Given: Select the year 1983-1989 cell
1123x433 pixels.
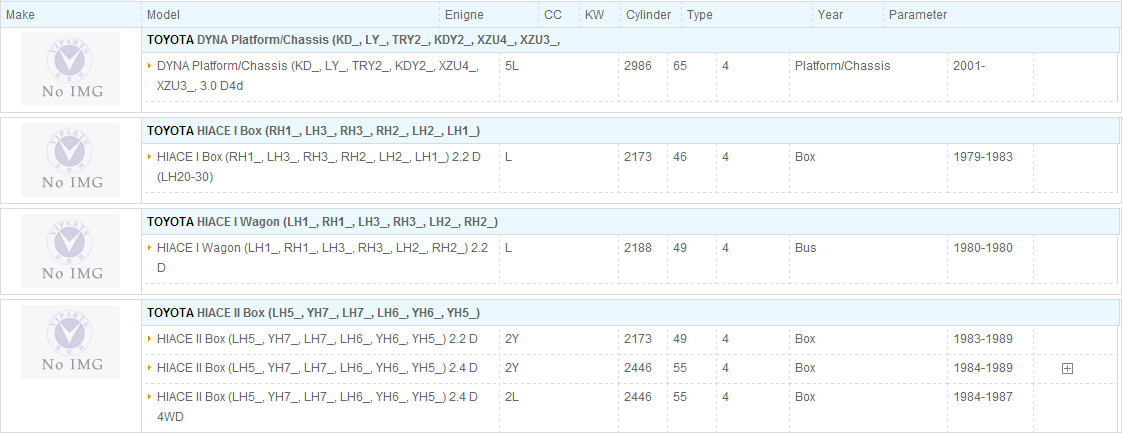Looking at the screenshot, I should pos(983,339).
